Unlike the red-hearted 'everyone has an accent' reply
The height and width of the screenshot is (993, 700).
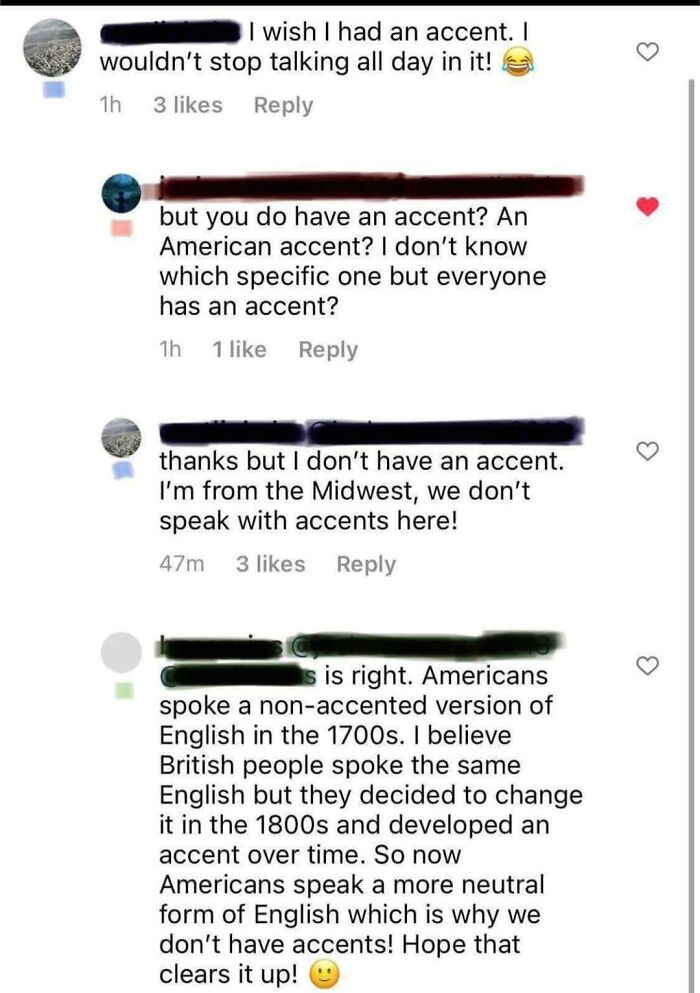click(x=647, y=206)
